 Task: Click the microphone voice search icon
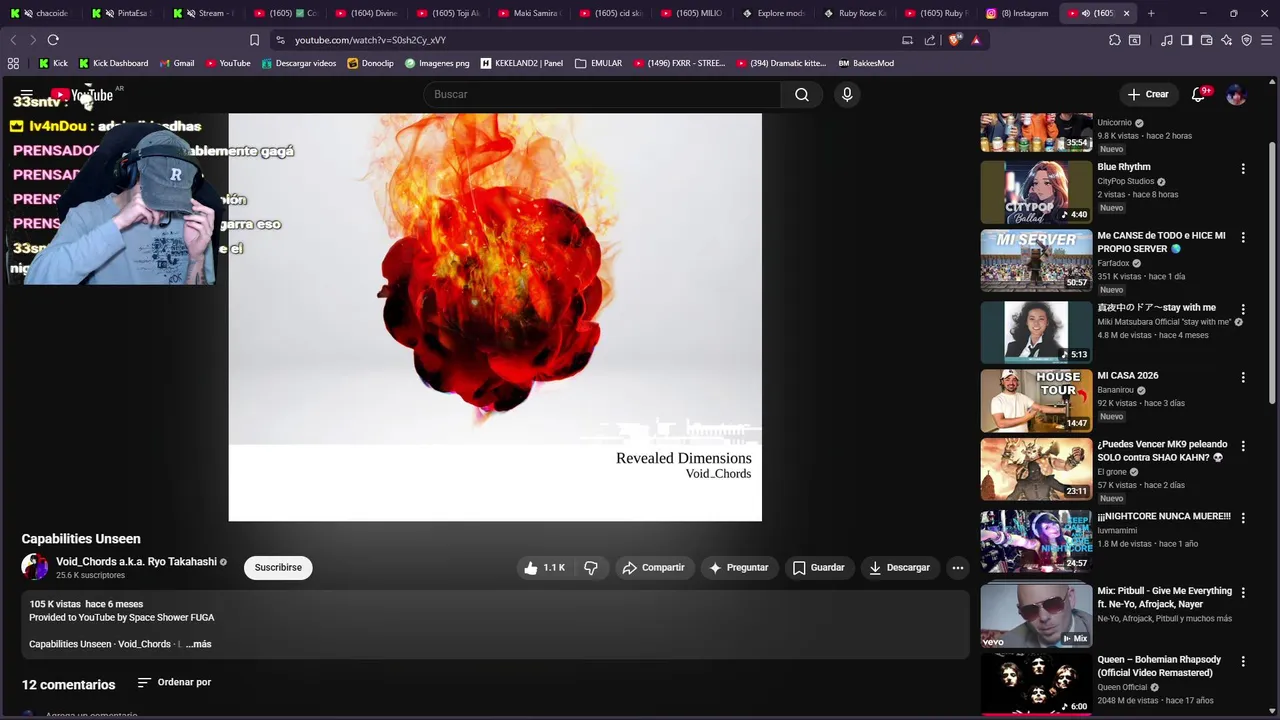(847, 94)
